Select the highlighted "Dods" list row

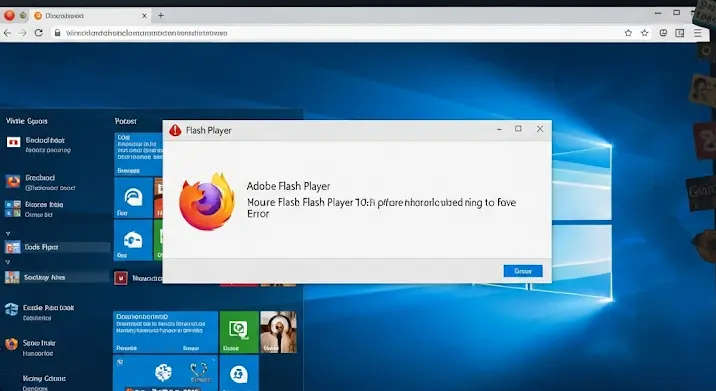pos(58,247)
